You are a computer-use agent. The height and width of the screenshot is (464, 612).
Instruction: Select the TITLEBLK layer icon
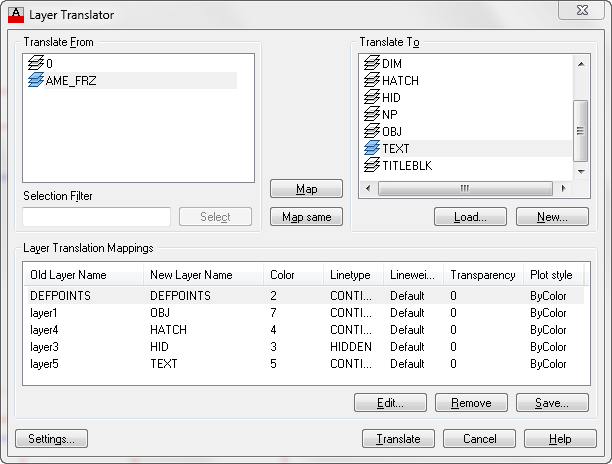coord(372,165)
